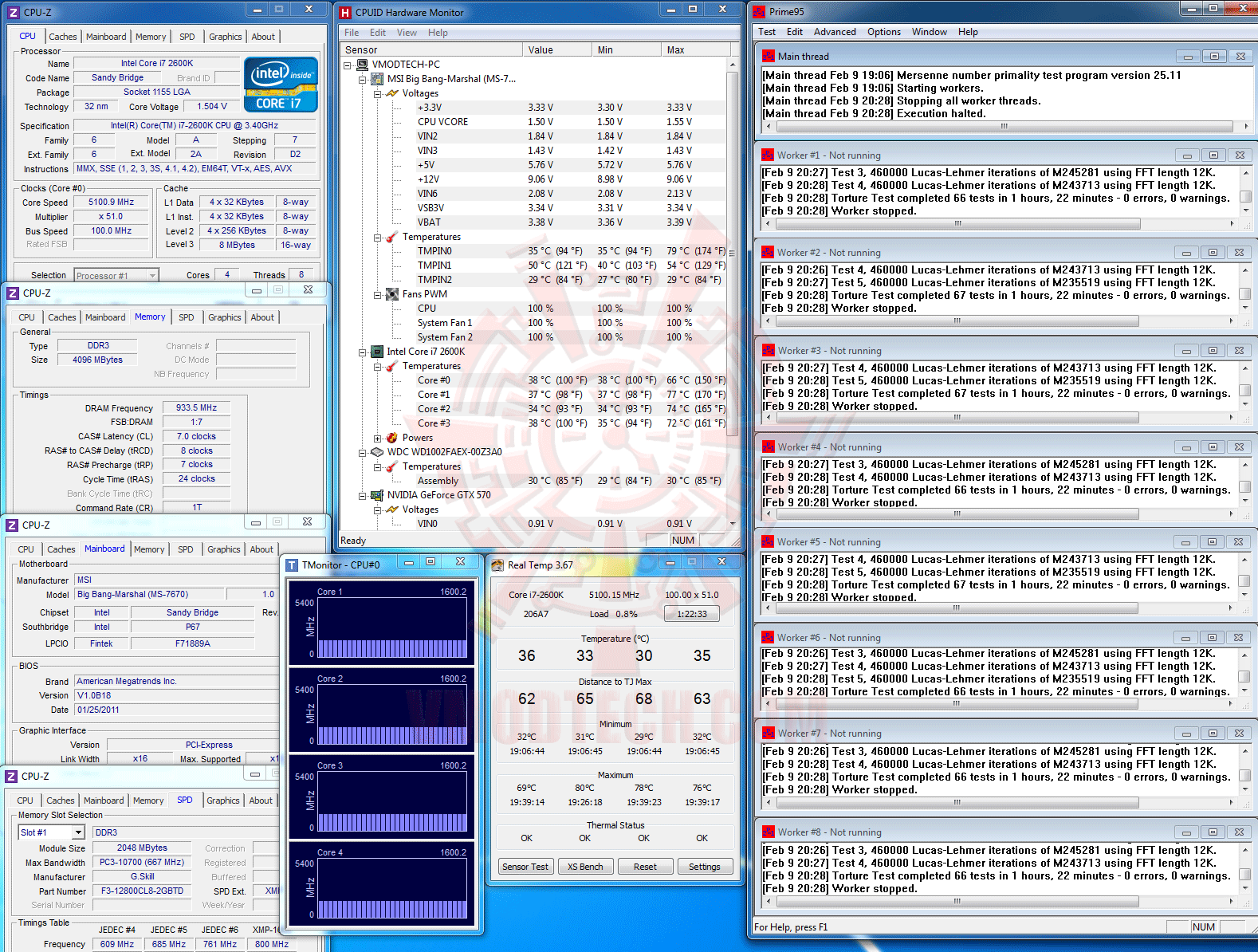Click the Sensor Test button in Real Temp
Viewport: 1258px width, 952px height.
tap(525, 867)
